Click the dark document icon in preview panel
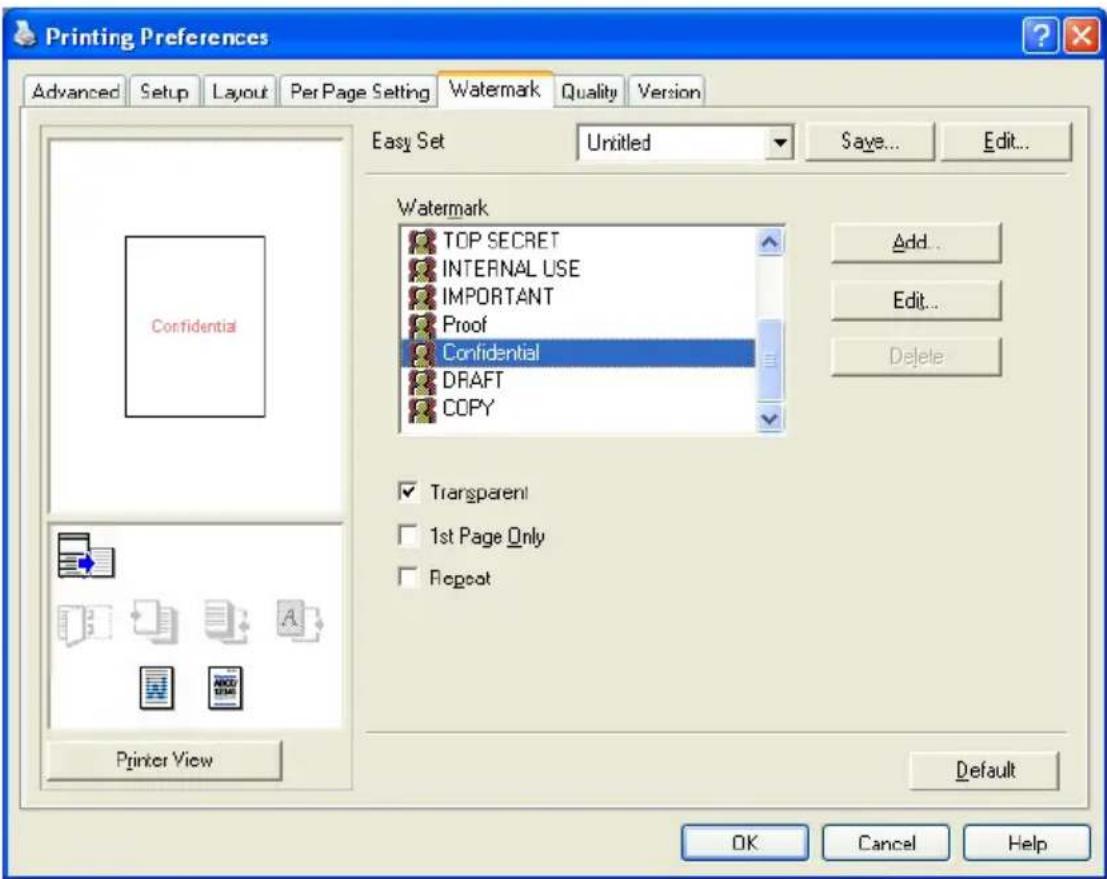Image resolution: width=1107 pixels, height=879 pixels. click(225, 687)
